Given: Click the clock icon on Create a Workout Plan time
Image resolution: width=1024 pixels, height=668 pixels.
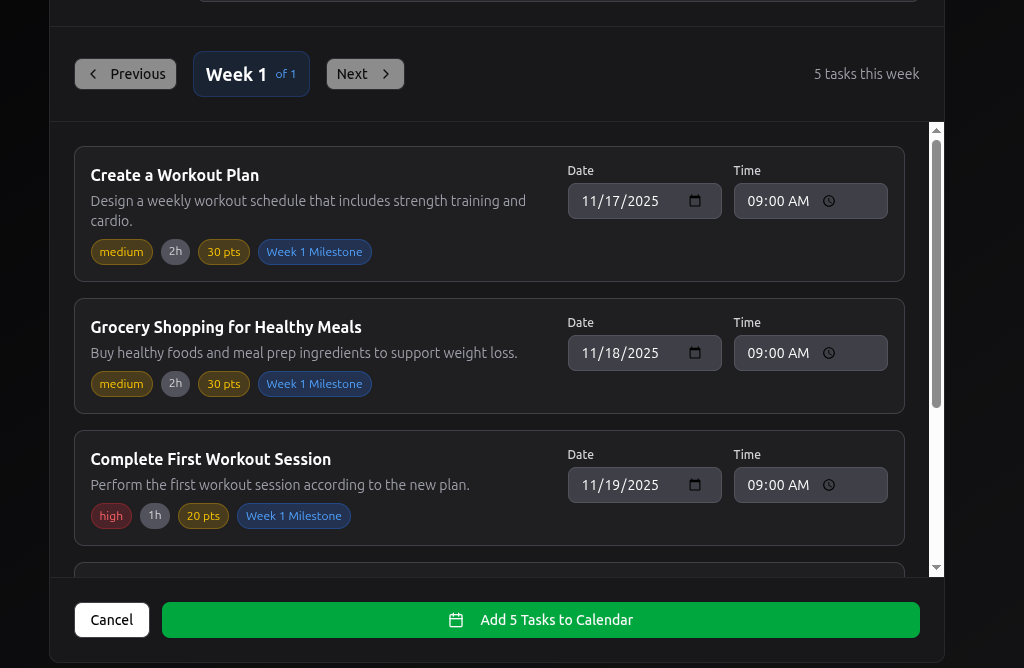Looking at the screenshot, I should click(828, 201).
